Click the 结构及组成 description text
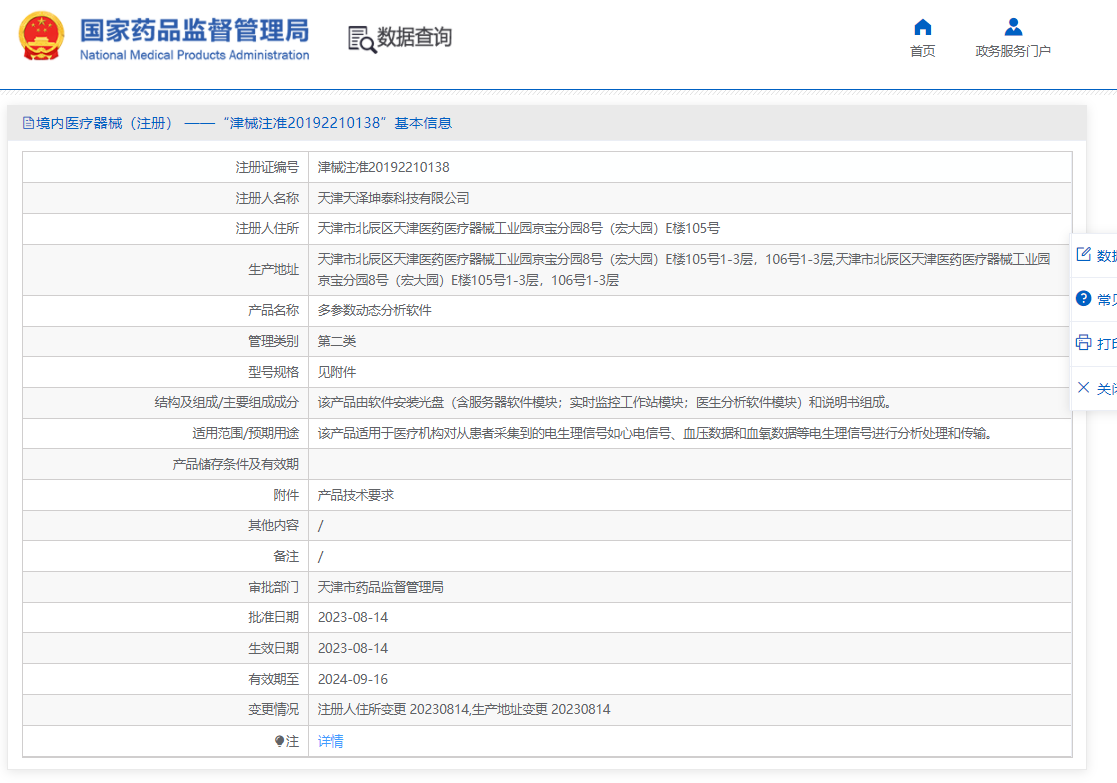The image size is (1117, 783). [x=605, y=403]
